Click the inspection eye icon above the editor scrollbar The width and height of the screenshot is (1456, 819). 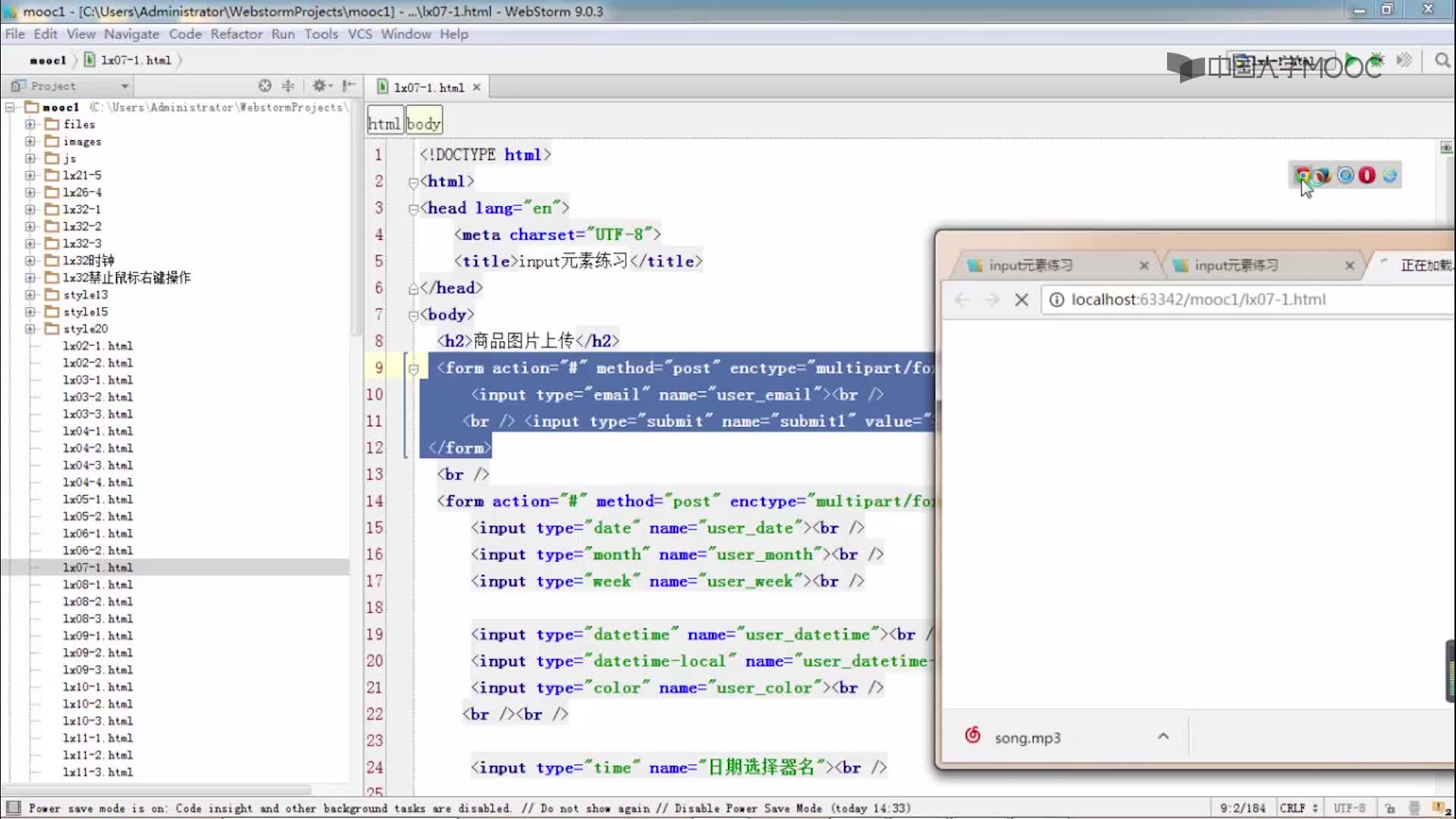click(x=1446, y=147)
